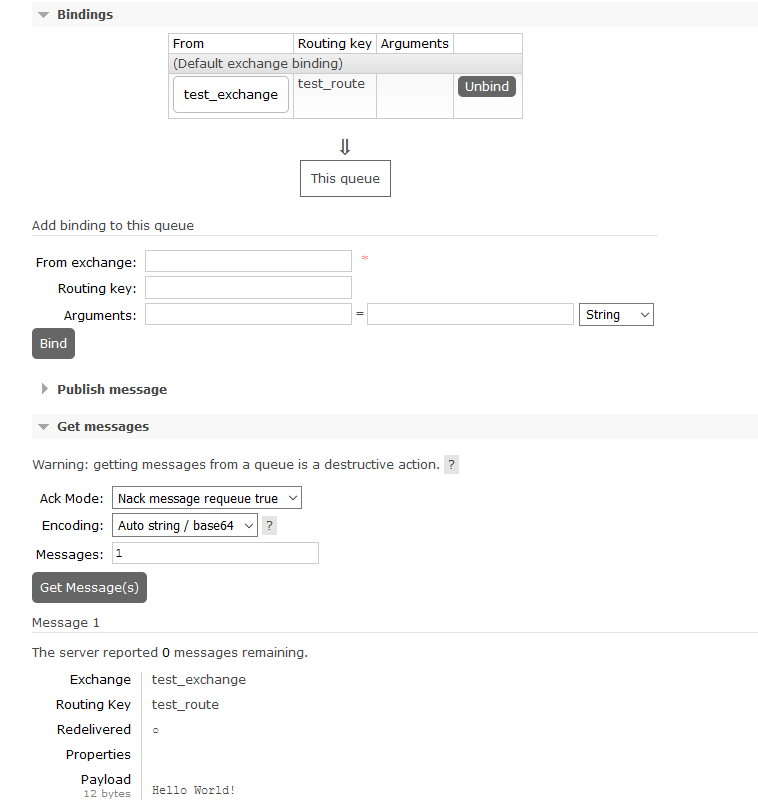Click the Bindings section heading
Image resolution: width=758 pixels, height=800 pixels.
point(85,15)
